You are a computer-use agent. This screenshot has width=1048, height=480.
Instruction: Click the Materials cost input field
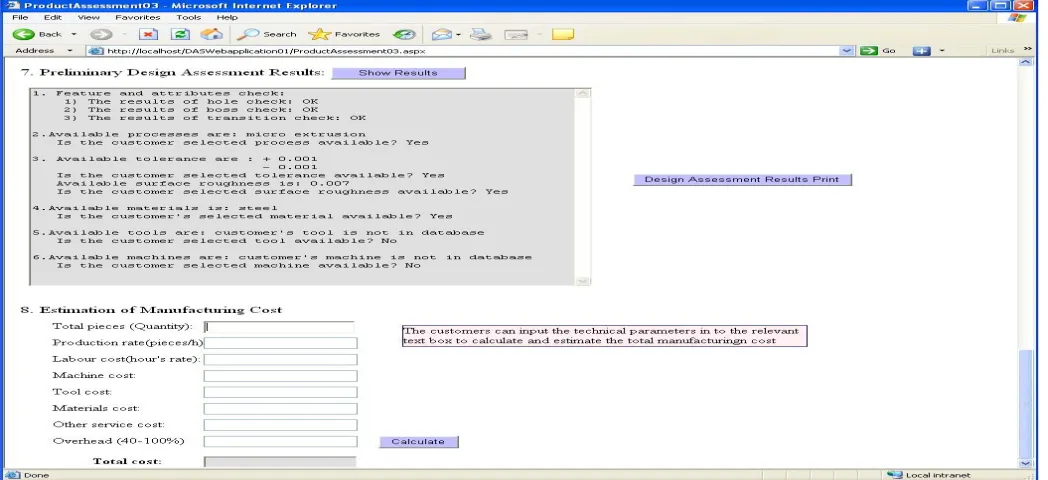(280, 408)
